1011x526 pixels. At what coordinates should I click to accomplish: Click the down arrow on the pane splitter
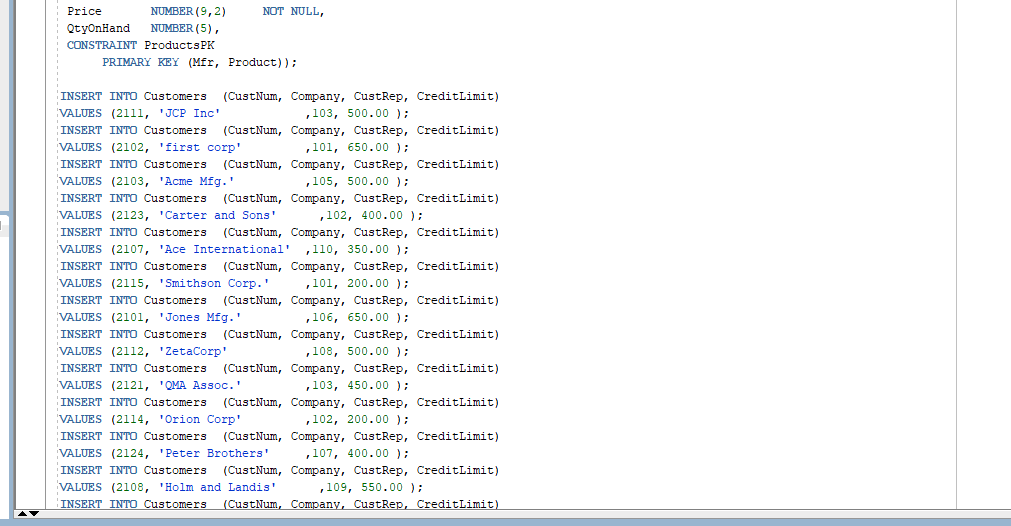pyautogui.click(x=34, y=514)
